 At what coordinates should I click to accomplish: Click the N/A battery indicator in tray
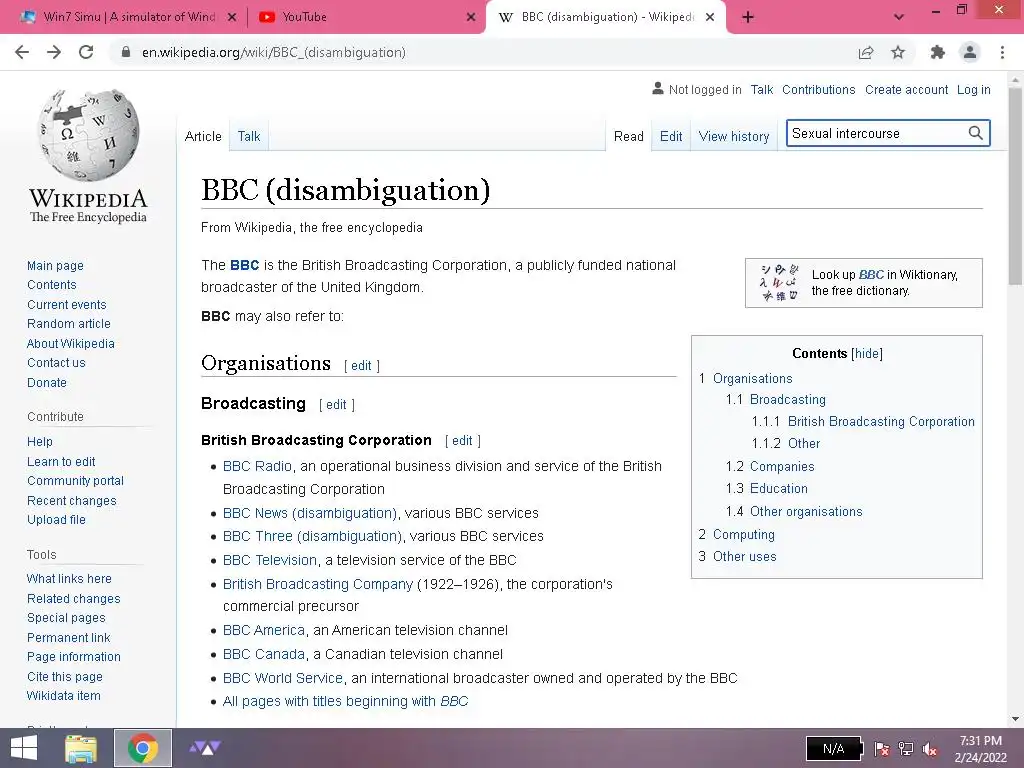(835, 748)
